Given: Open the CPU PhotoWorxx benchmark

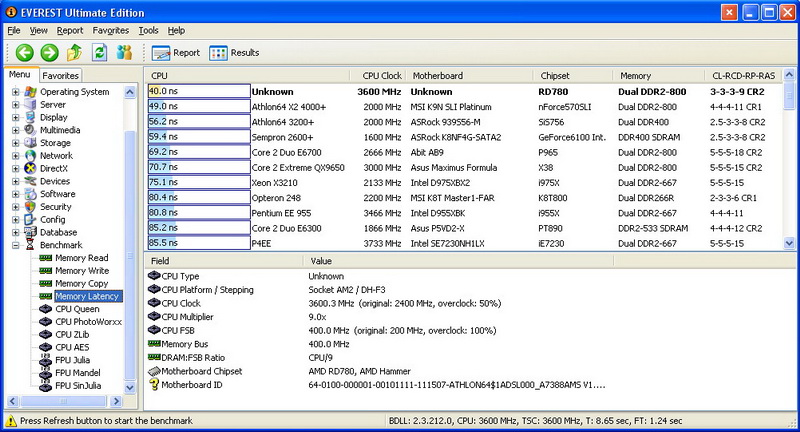Looking at the screenshot, I should pyautogui.click(x=89, y=322).
